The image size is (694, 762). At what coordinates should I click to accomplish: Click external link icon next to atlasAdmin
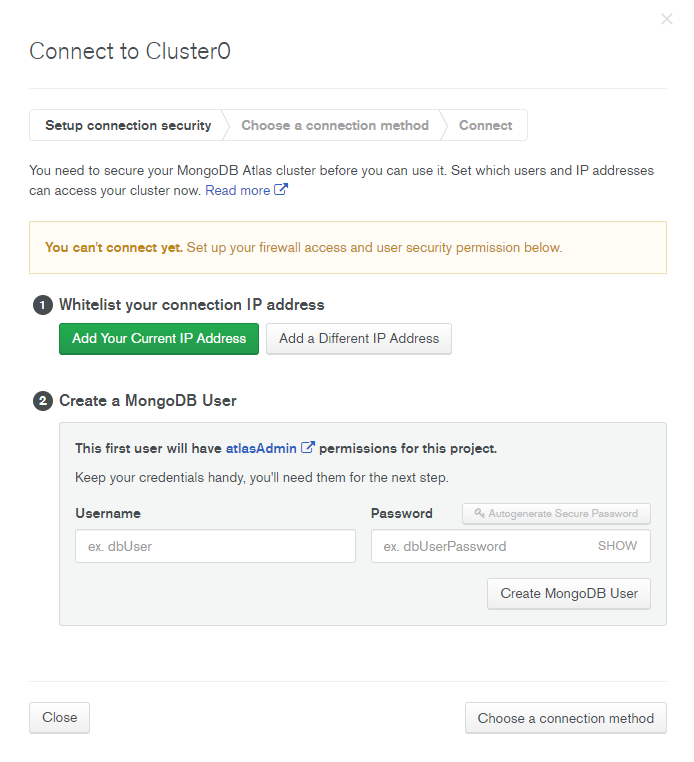(x=308, y=448)
